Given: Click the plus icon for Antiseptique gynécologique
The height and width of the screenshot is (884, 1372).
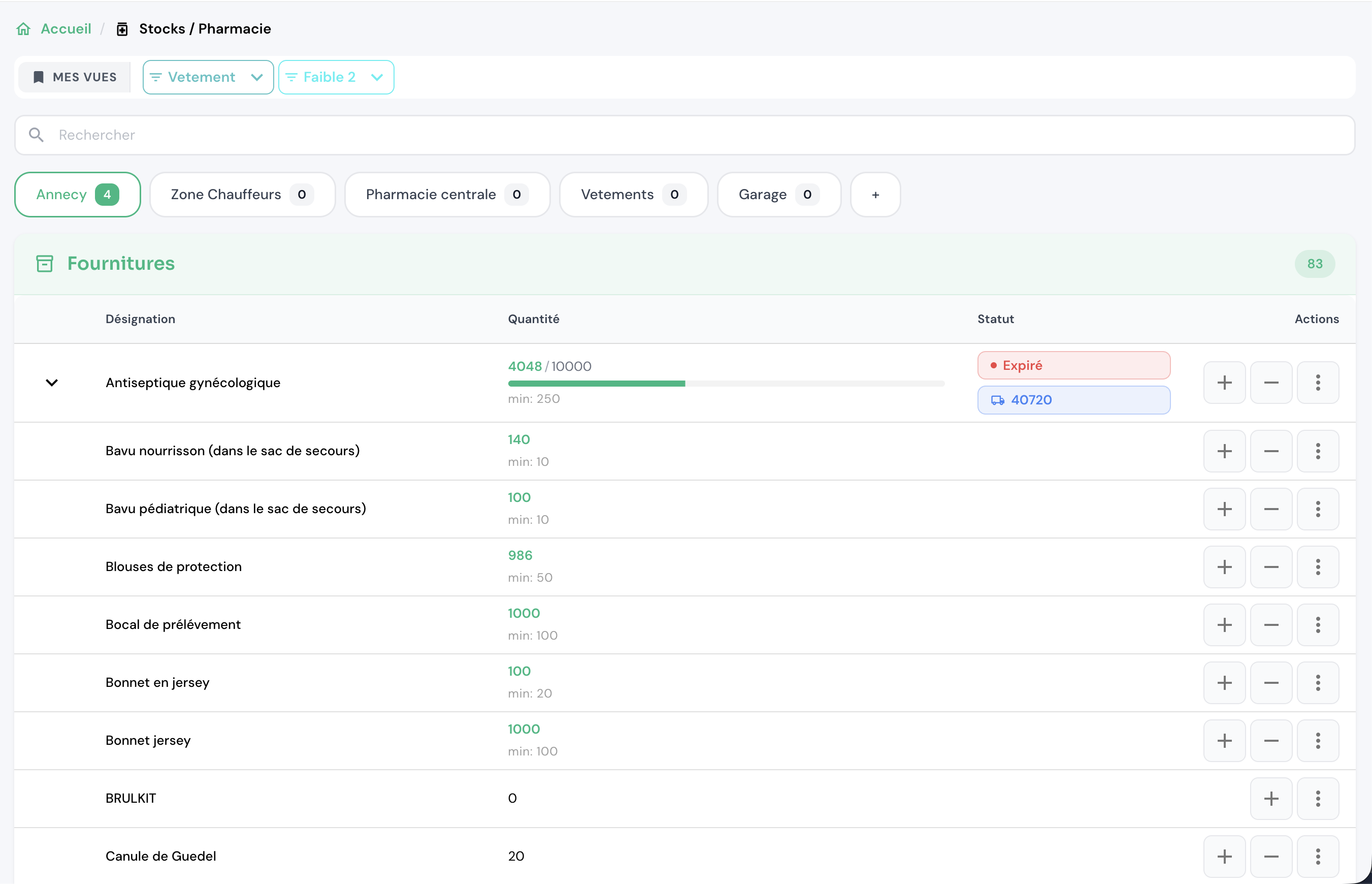Looking at the screenshot, I should pyautogui.click(x=1224, y=383).
